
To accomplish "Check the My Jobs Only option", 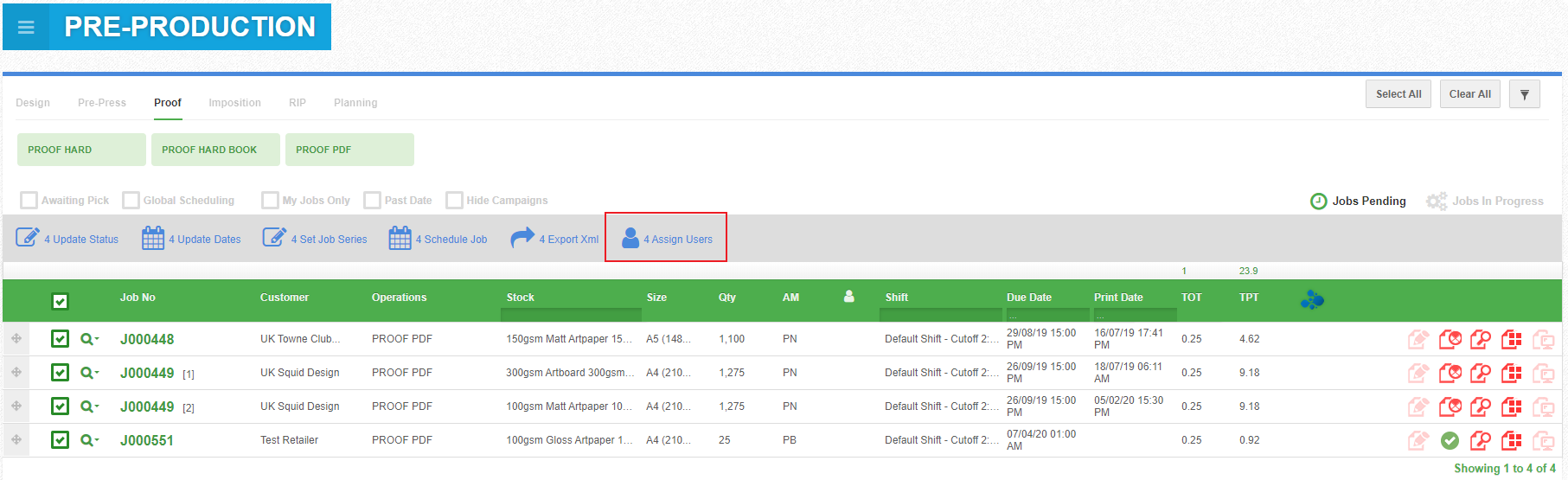I will pyautogui.click(x=270, y=200).
